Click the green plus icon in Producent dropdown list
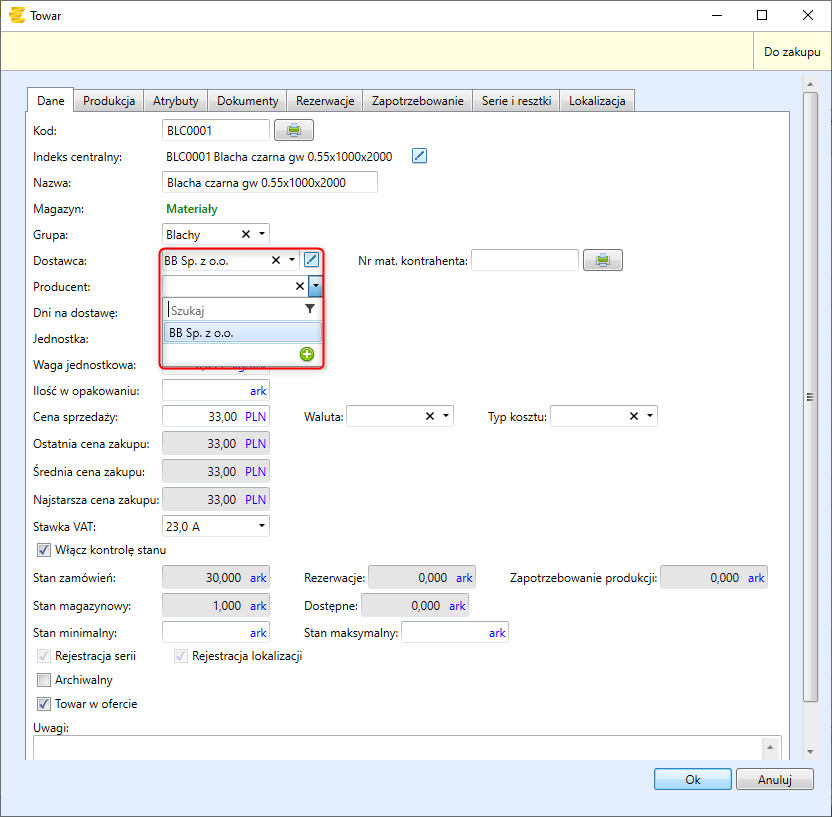832x817 pixels. 307,354
